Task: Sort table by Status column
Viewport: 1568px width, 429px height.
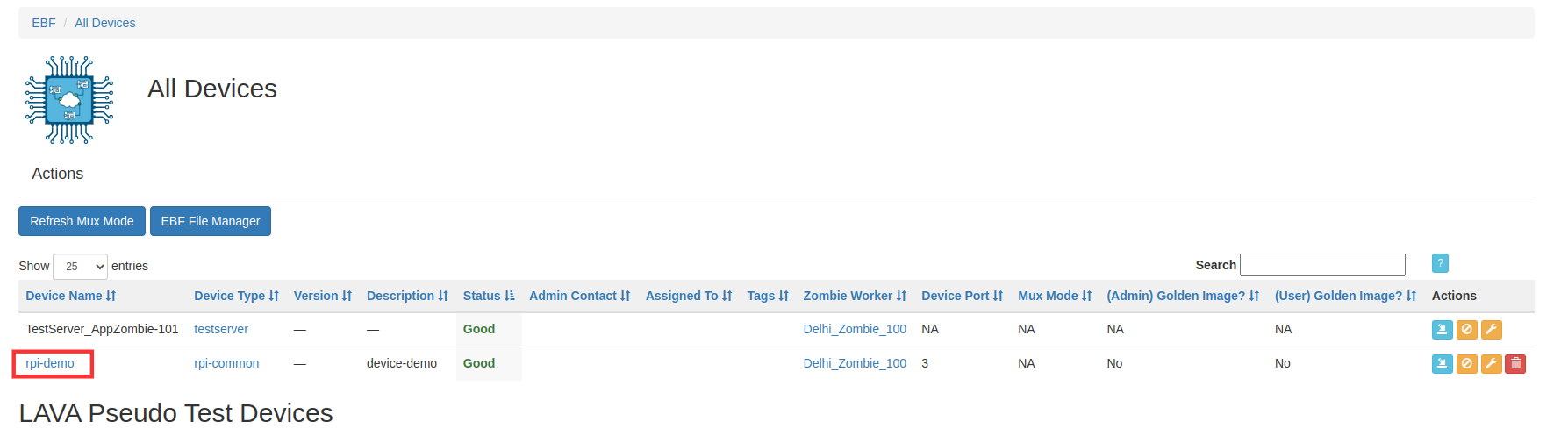Action: click(489, 296)
